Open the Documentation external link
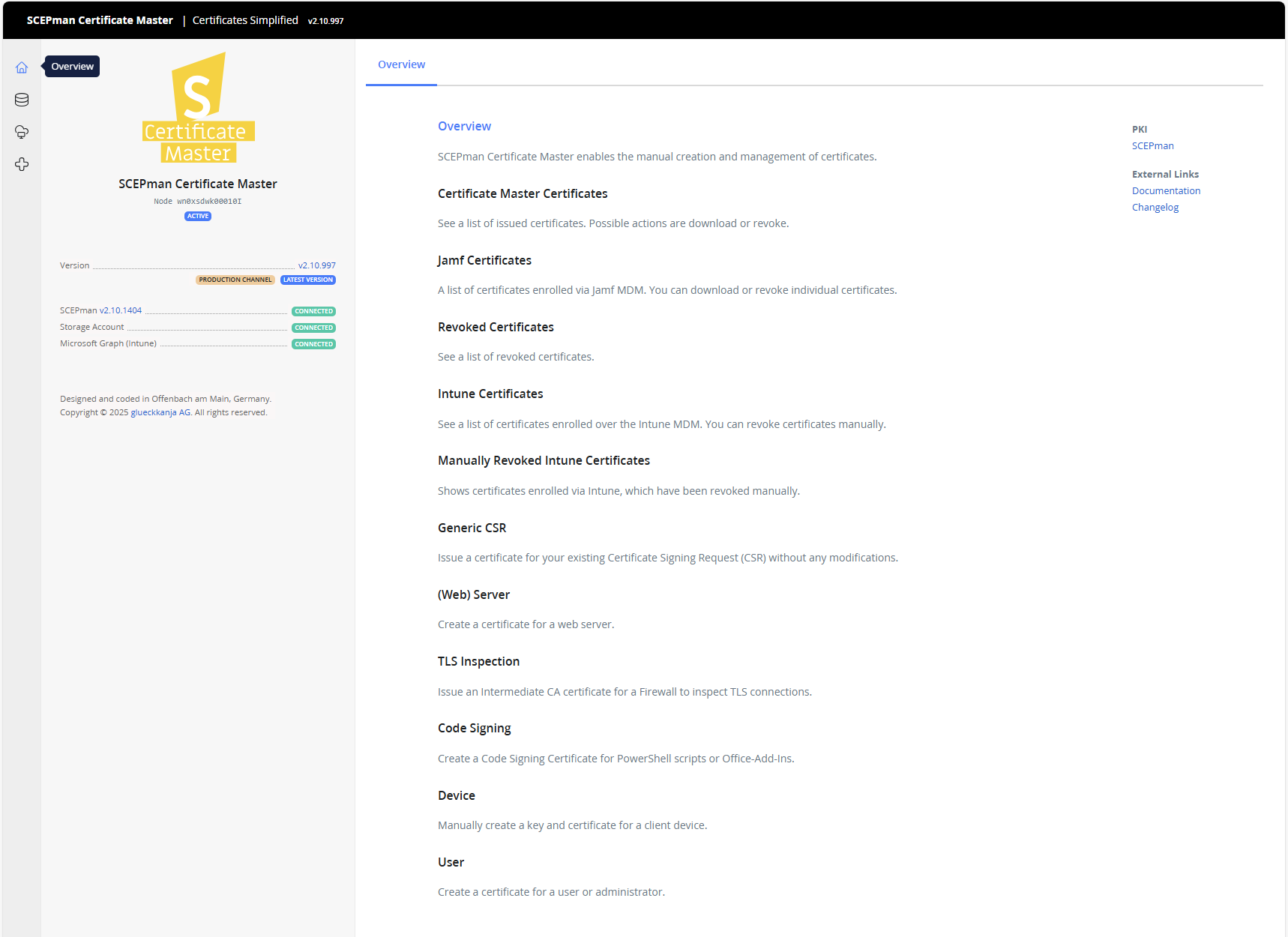The height and width of the screenshot is (937, 1288). [x=1166, y=191]
